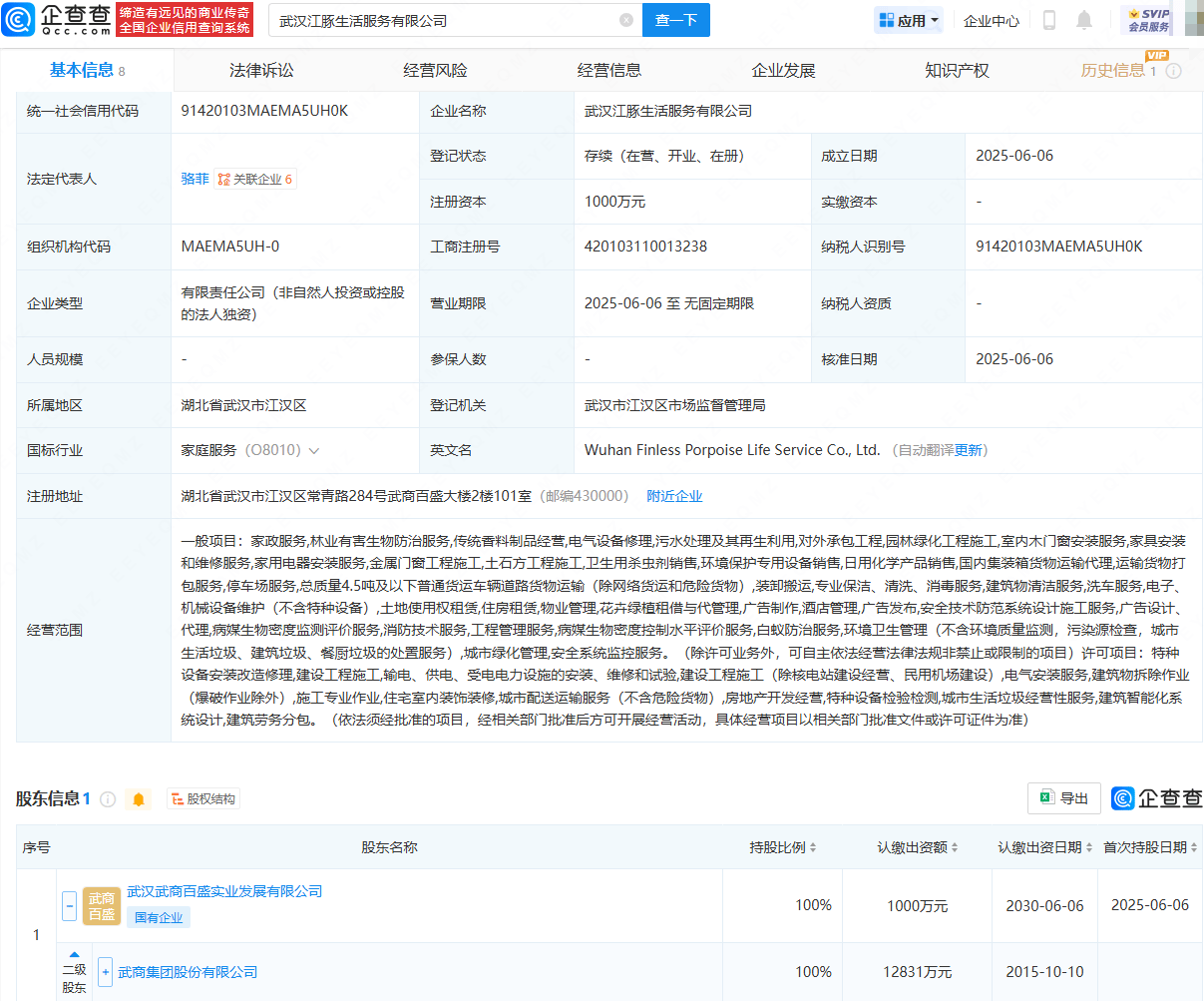Image resolution: width=1204 pixels, height=1001 pixels.
Task: Open the mobile app phone icon
Action: pos(1049,20)
